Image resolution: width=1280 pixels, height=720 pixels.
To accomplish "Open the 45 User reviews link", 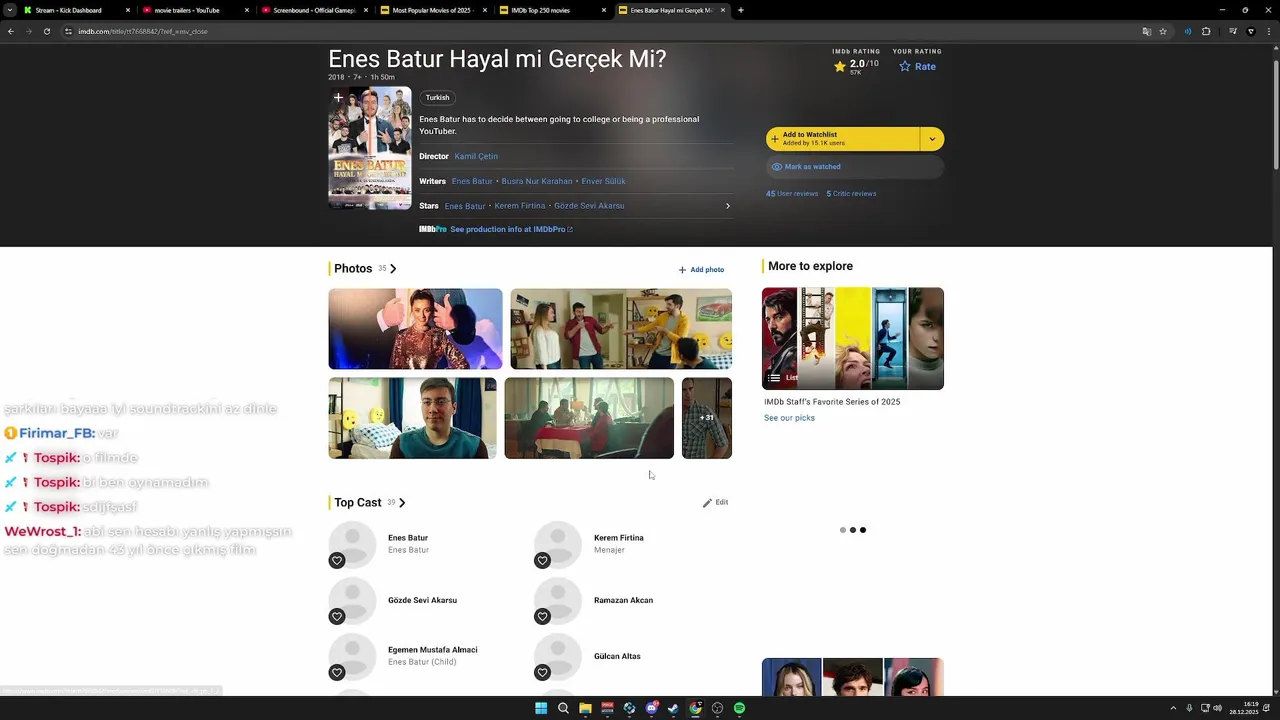I will click(792, 194).
